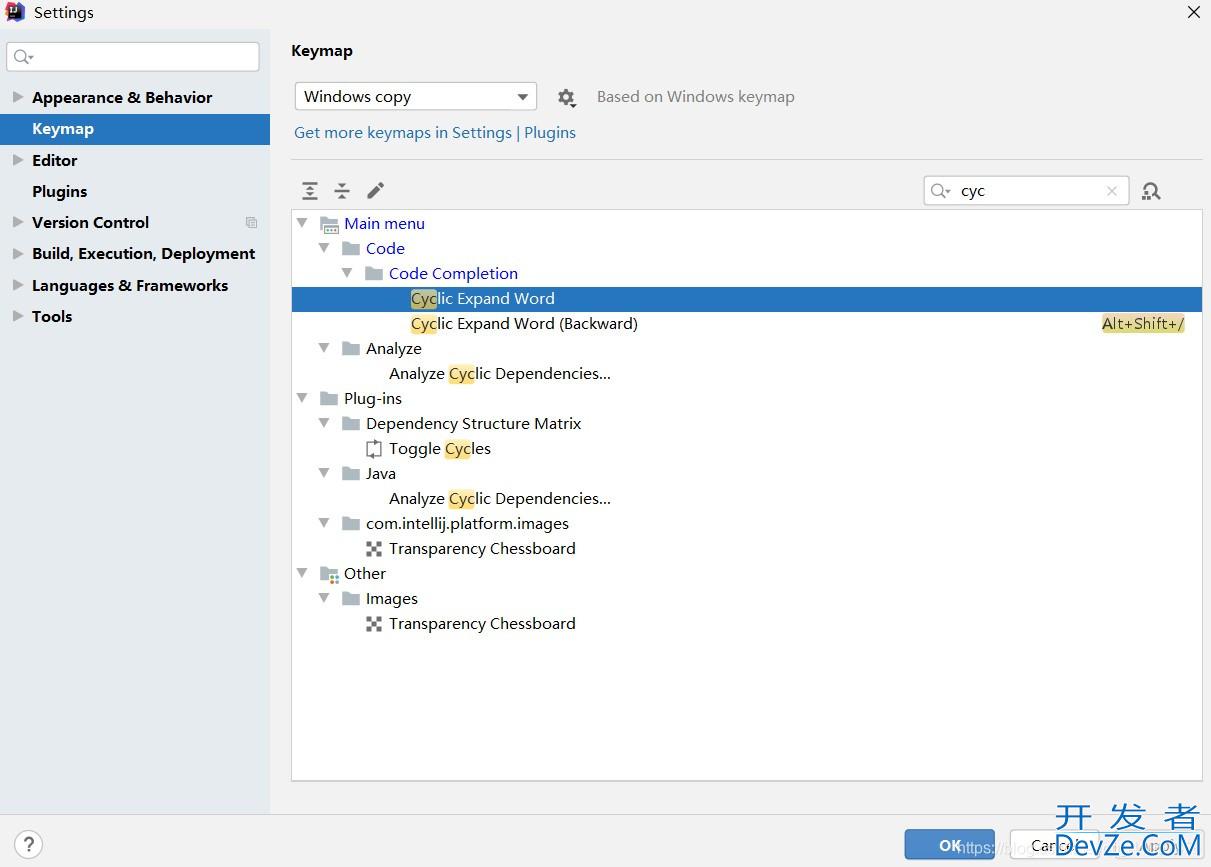Image resolution: width=1211 pixels, height=867 pixels.
Task: Select the Tools settings category
Action: click(x=52, y=316)
